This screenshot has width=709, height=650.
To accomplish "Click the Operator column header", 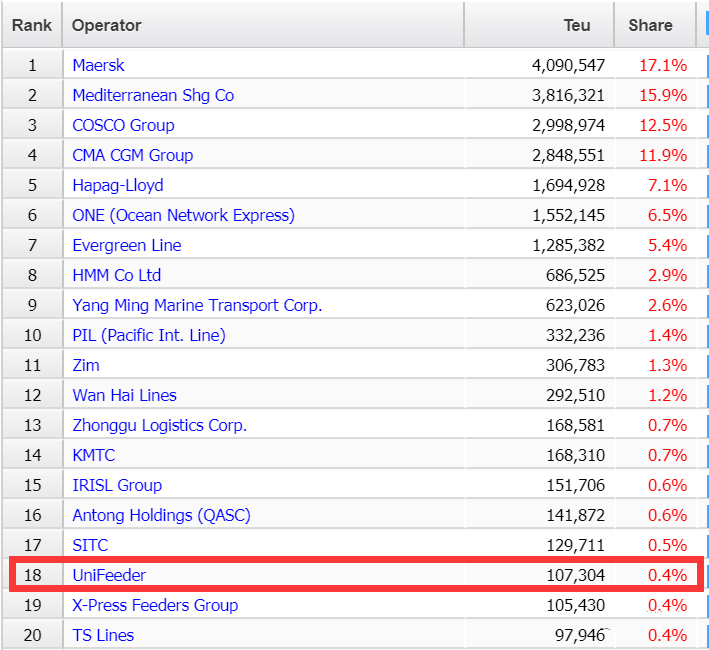I will (263, 25).
